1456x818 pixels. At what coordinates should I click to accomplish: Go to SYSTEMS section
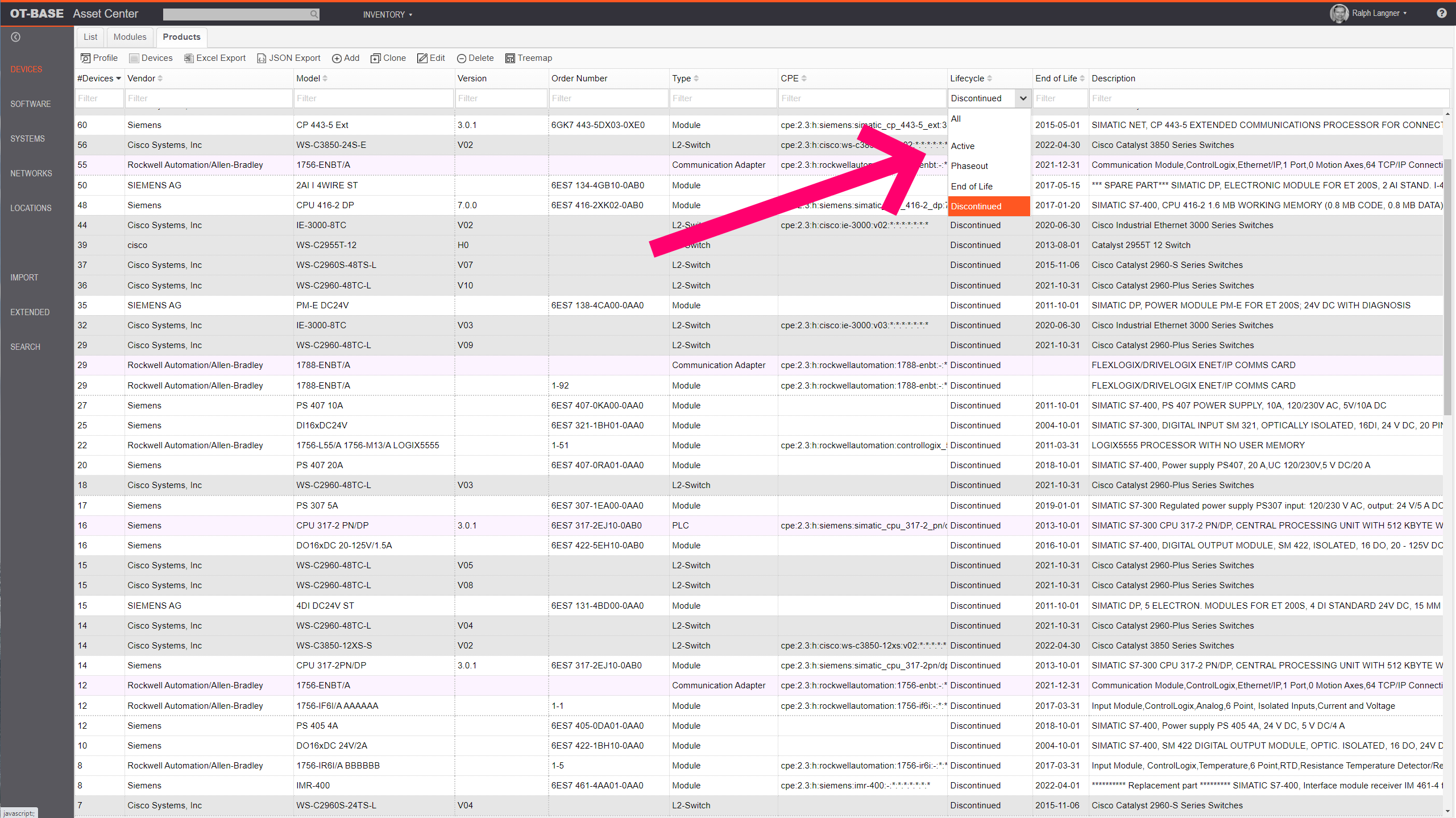pos(27,139)
